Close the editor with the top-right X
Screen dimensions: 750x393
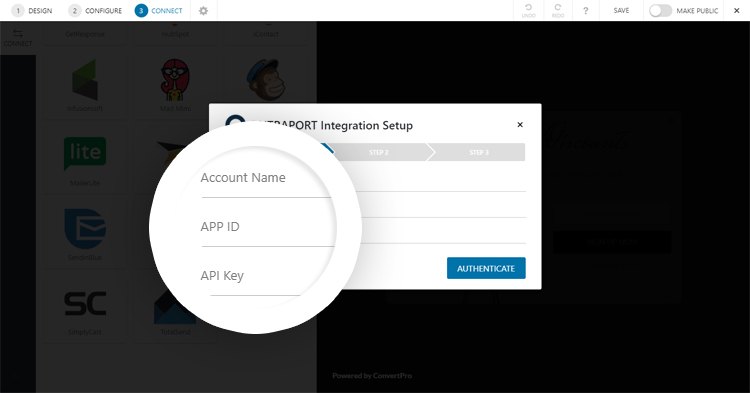pos(737,11)
